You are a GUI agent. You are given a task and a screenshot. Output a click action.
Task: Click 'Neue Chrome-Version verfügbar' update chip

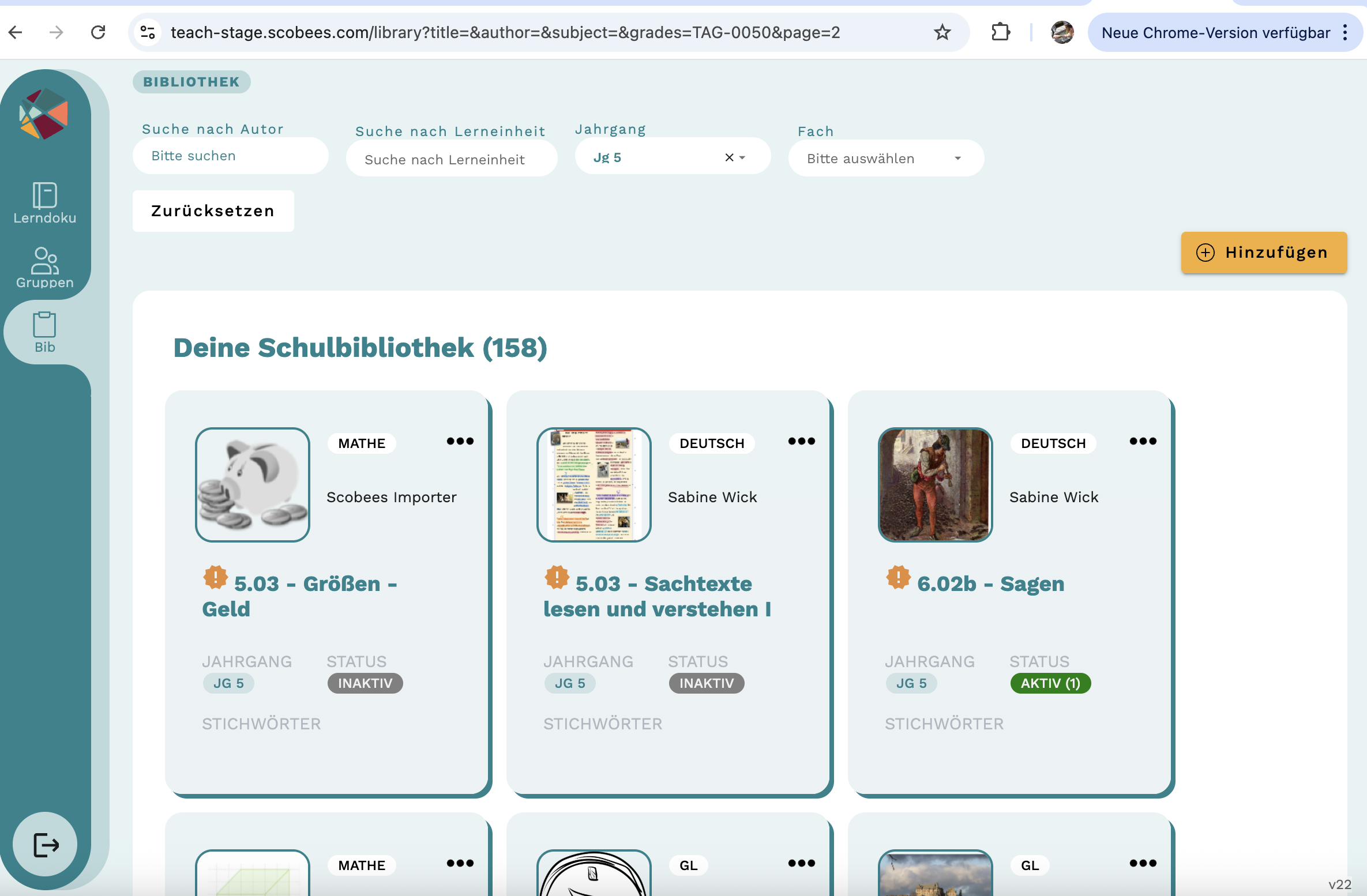pyautogui.click(x=1215, y=33)
